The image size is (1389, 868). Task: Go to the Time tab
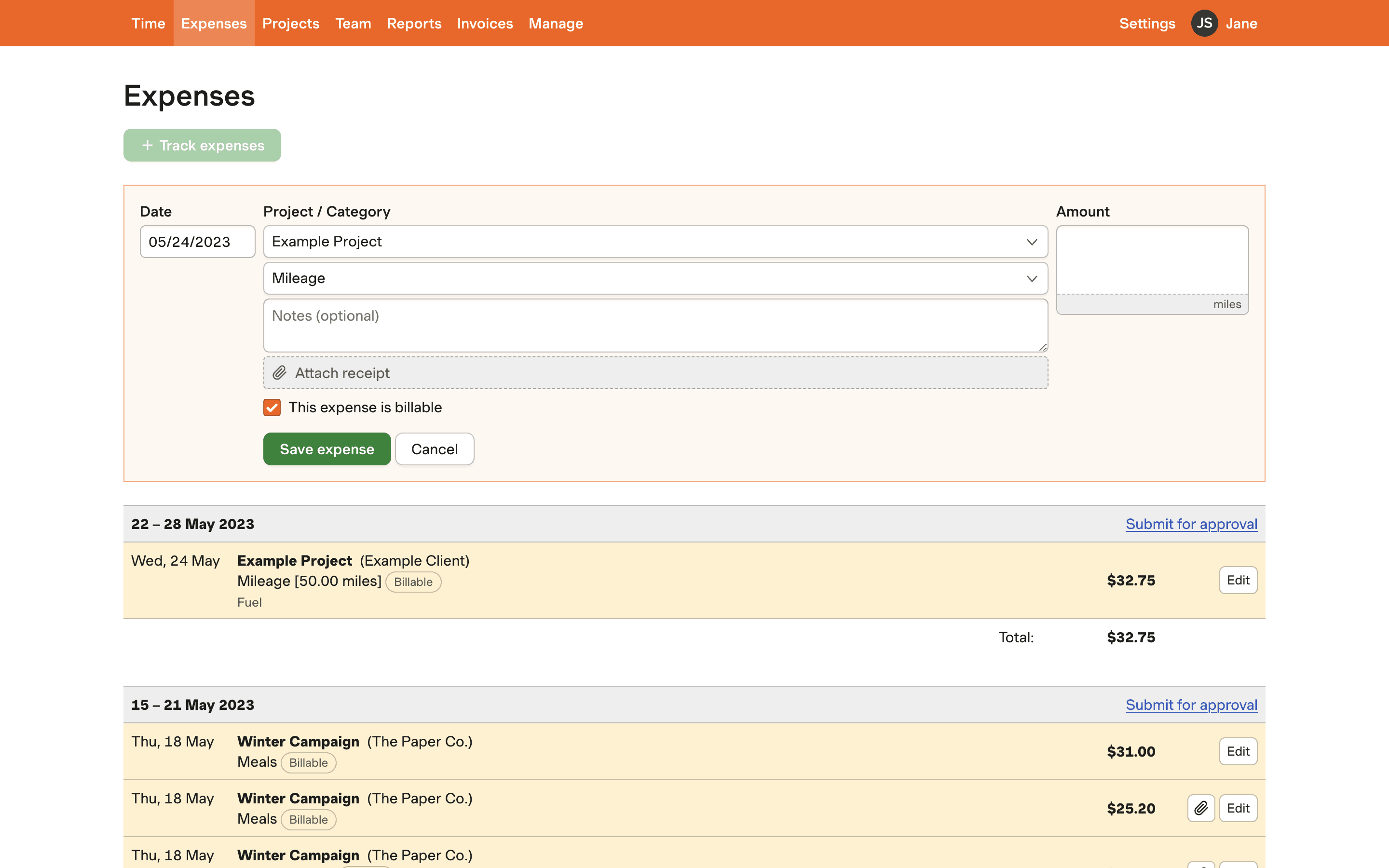[148, 24]
